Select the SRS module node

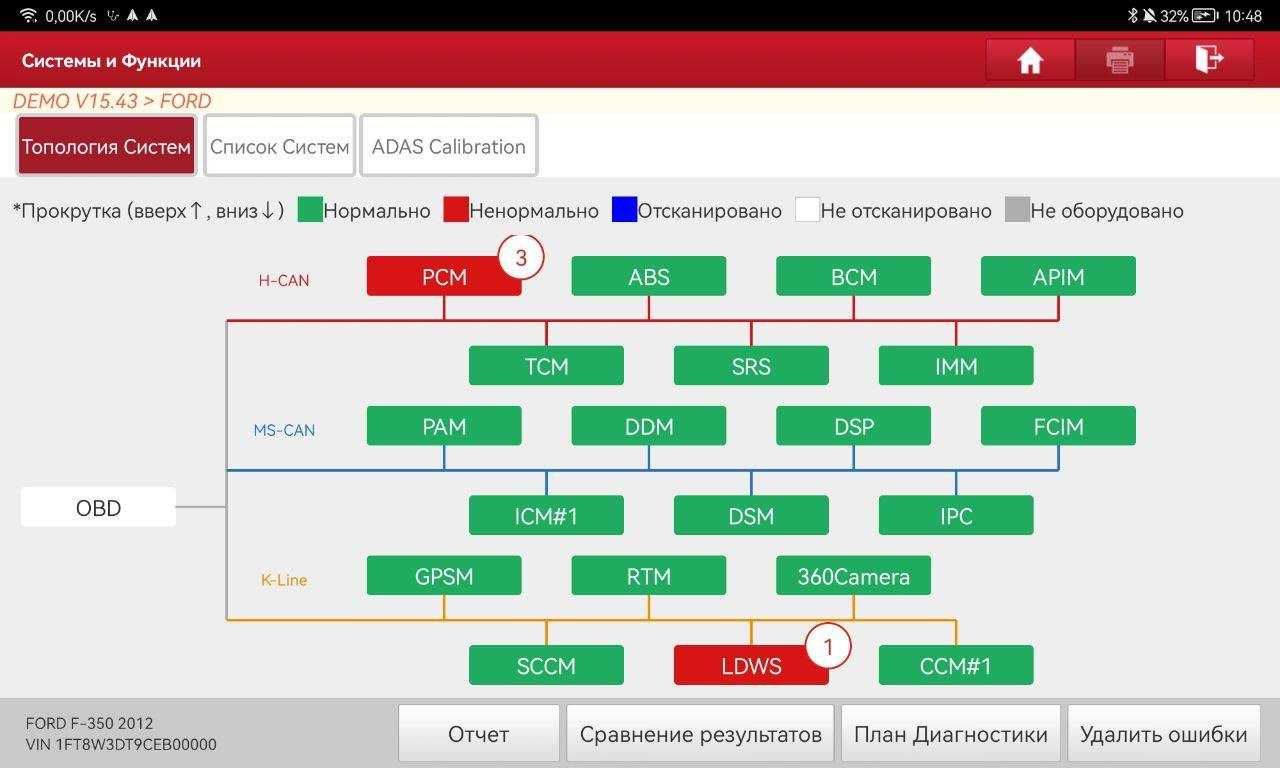pos(751,366)
